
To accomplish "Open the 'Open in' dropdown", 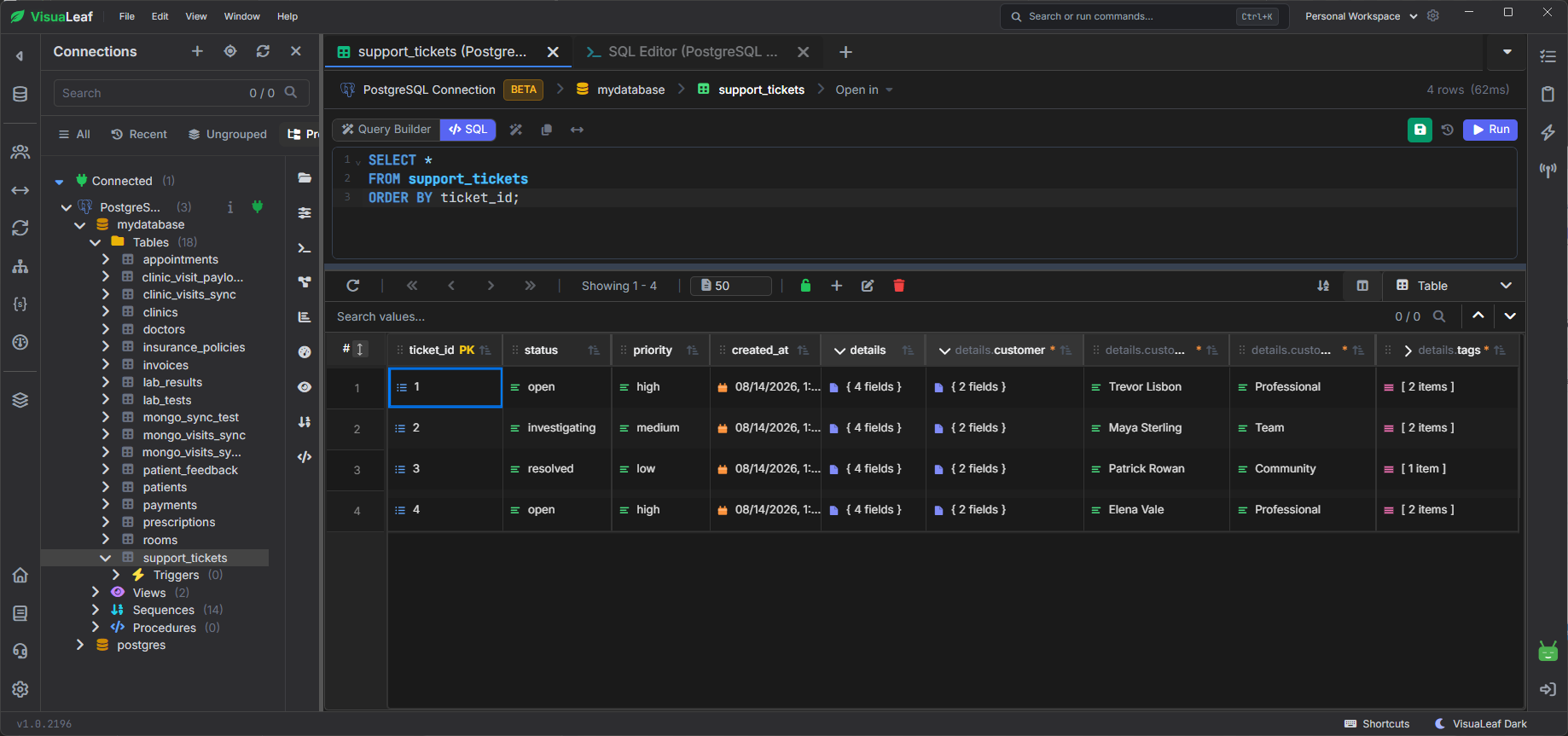I will pyautogui.click(x=864, y=90).
